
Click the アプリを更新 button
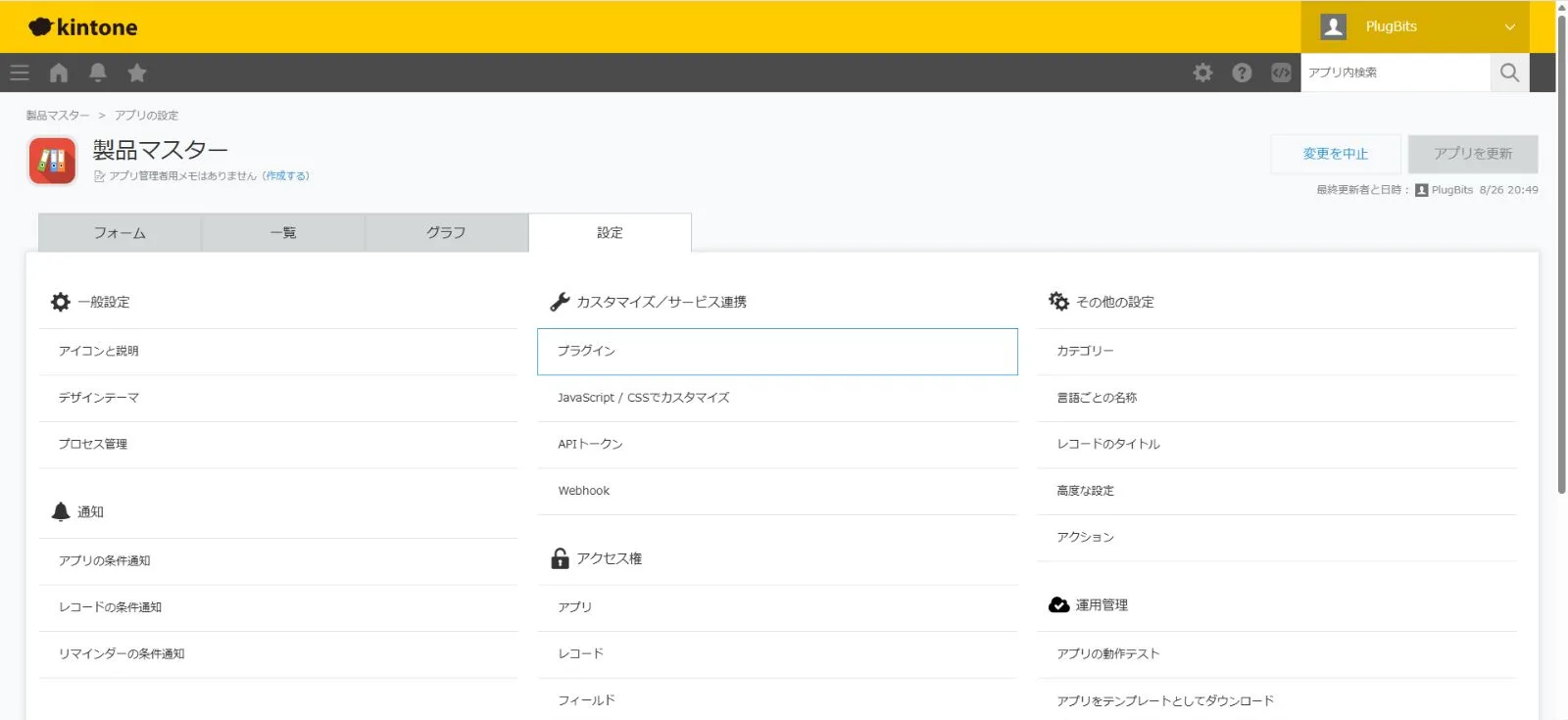(1473, 154)
